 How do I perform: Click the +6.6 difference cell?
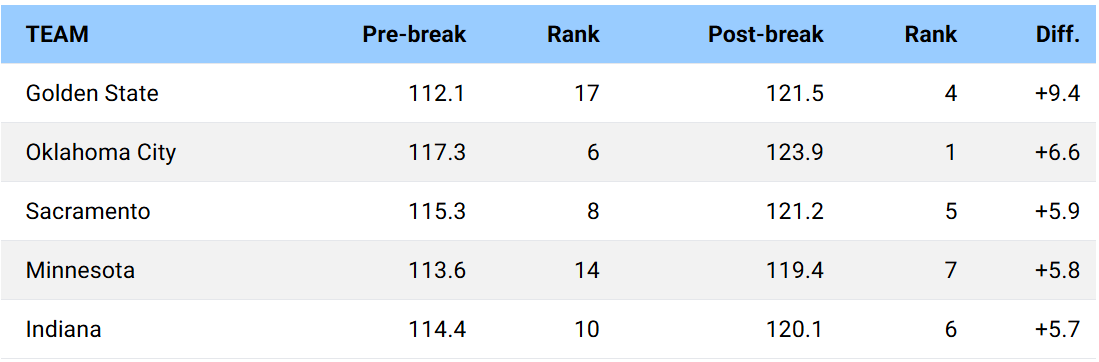[1058, 152]
